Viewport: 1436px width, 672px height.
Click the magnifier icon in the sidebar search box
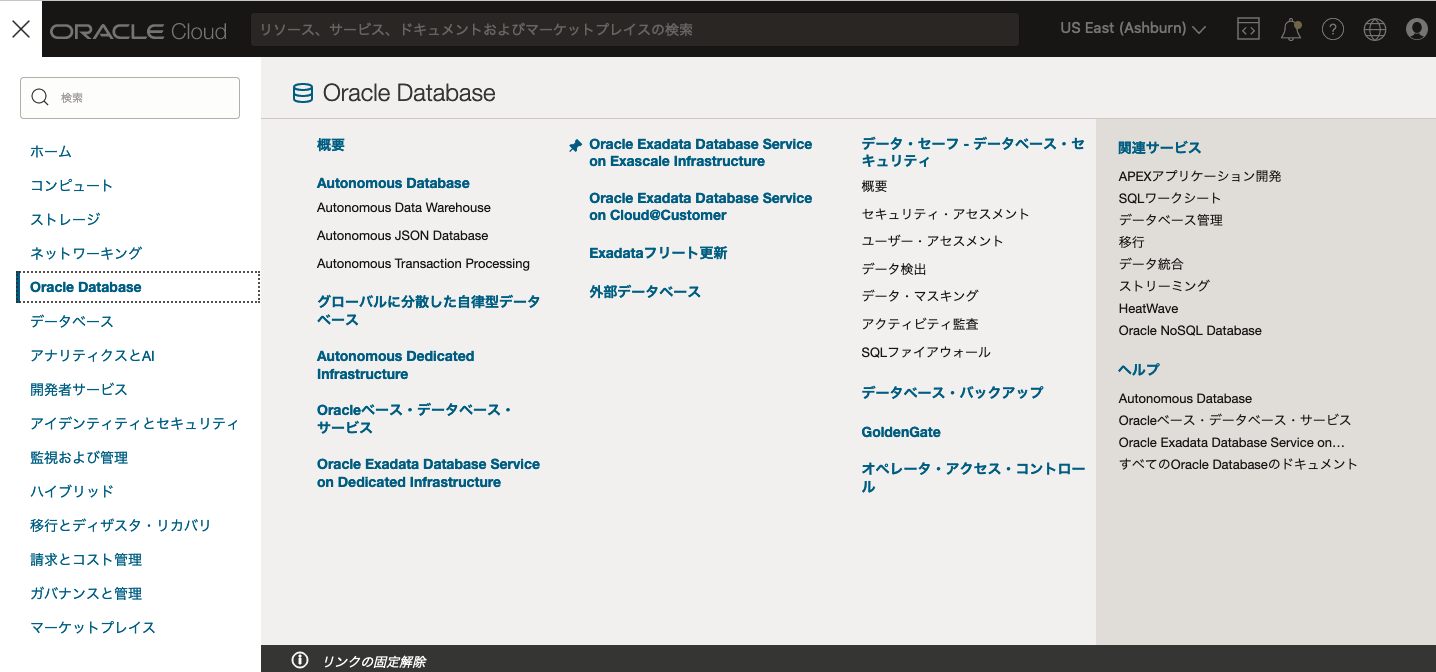[x=40, y=97]
